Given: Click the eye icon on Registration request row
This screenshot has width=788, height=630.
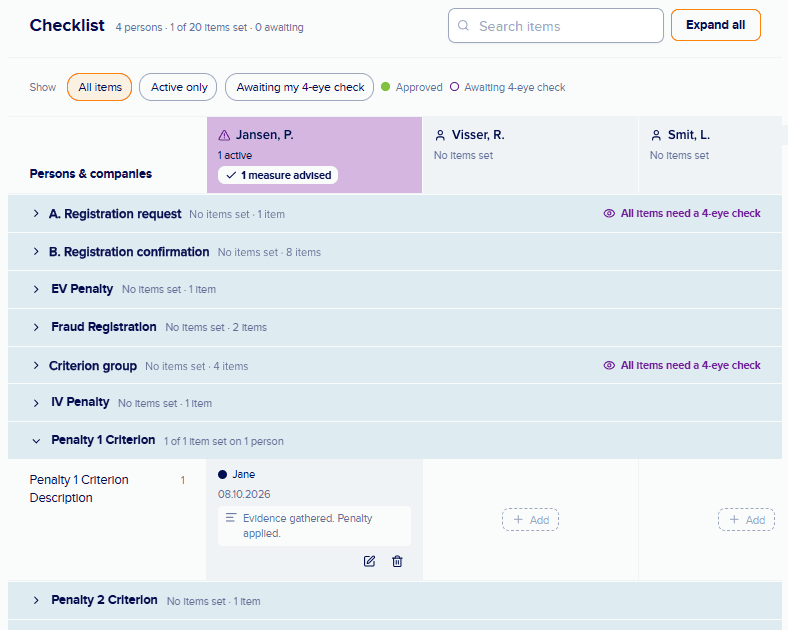Looking at the screenshot, I should [609, 214].
